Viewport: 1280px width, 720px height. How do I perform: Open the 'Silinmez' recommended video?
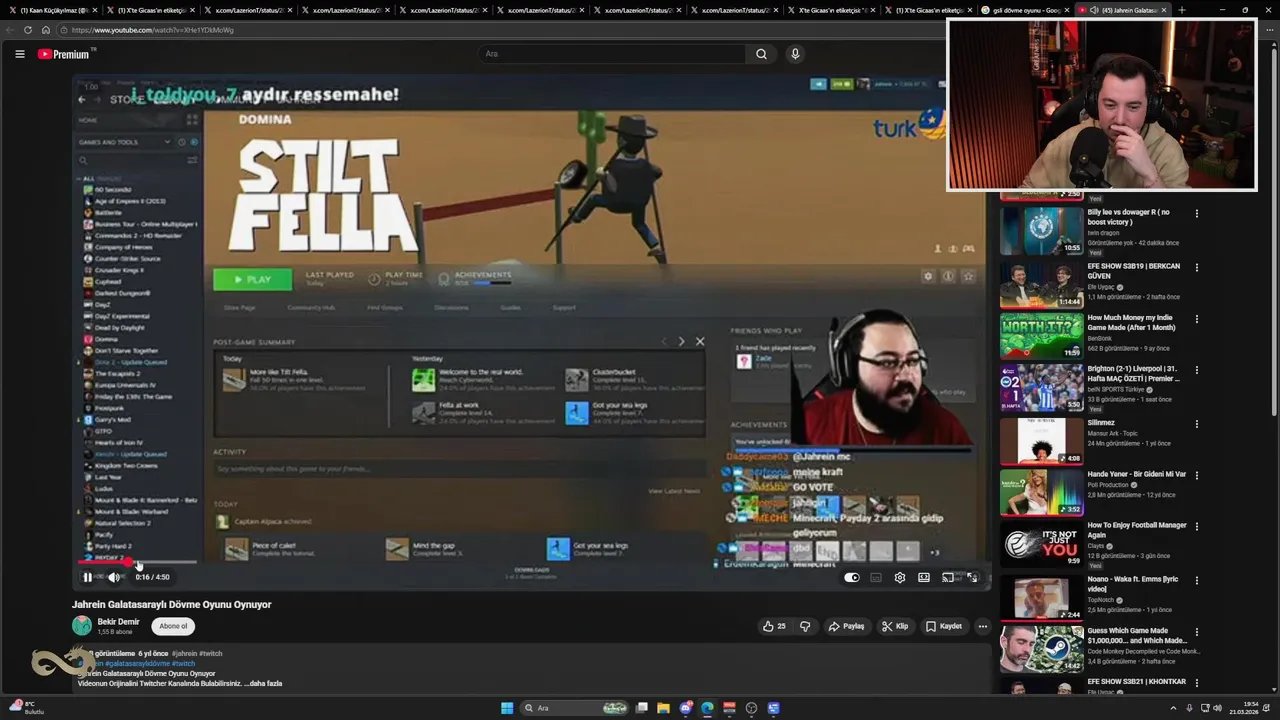click(x=1101, y=423)
